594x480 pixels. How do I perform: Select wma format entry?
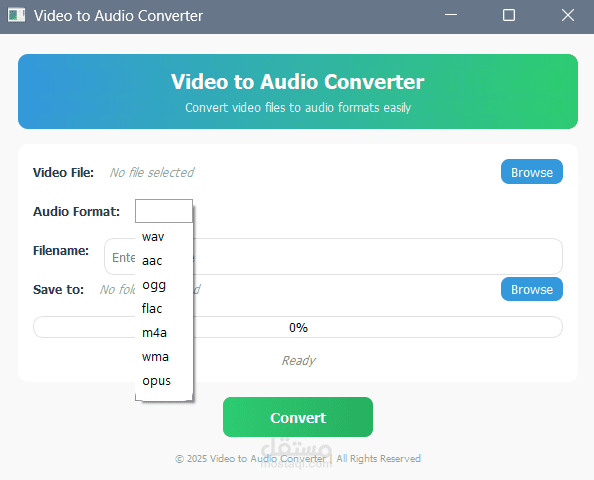click(164, 357)
